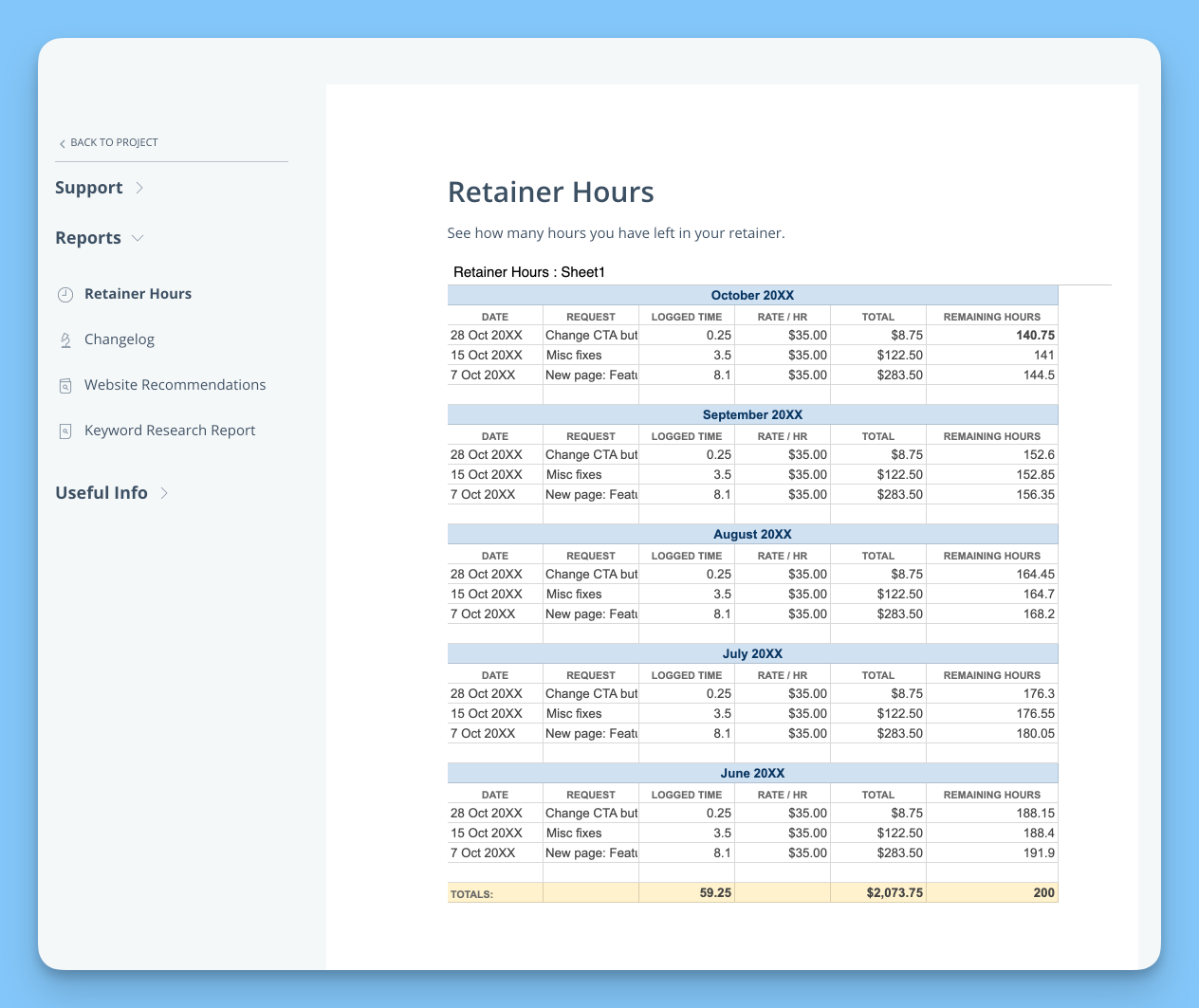The image size is (1199, 1008).
Task: Open the Useful Info heading
Action: click(x=101, y=493)
